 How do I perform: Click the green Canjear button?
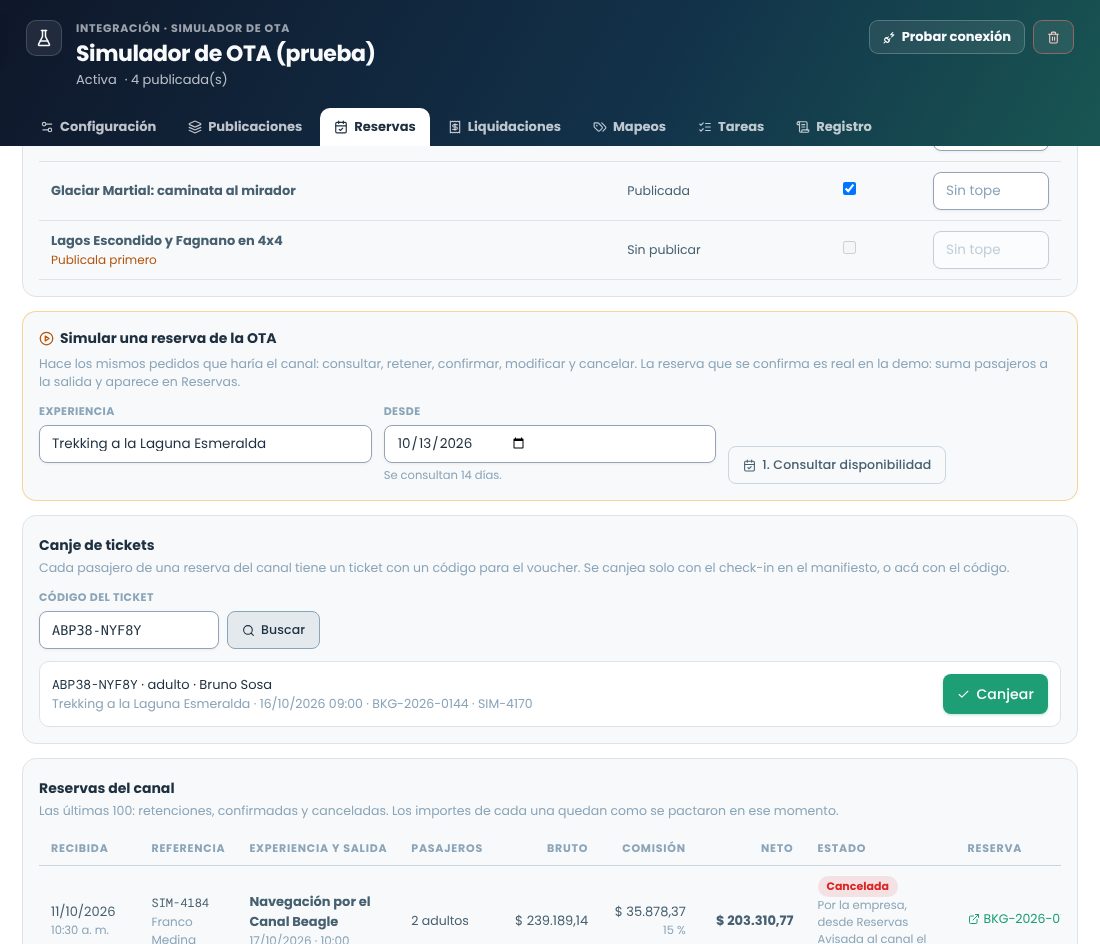coord(995,694)
